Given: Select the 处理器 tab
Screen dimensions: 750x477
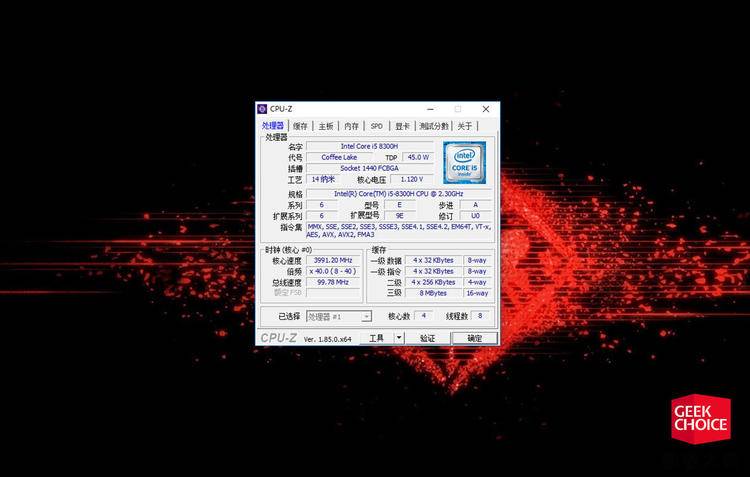Looking at the screenshot, I should tap(273, 125).
